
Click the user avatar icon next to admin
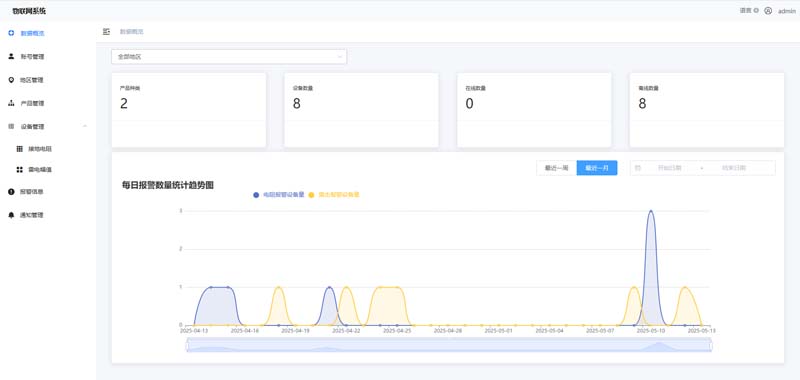(x=768, y=11)
